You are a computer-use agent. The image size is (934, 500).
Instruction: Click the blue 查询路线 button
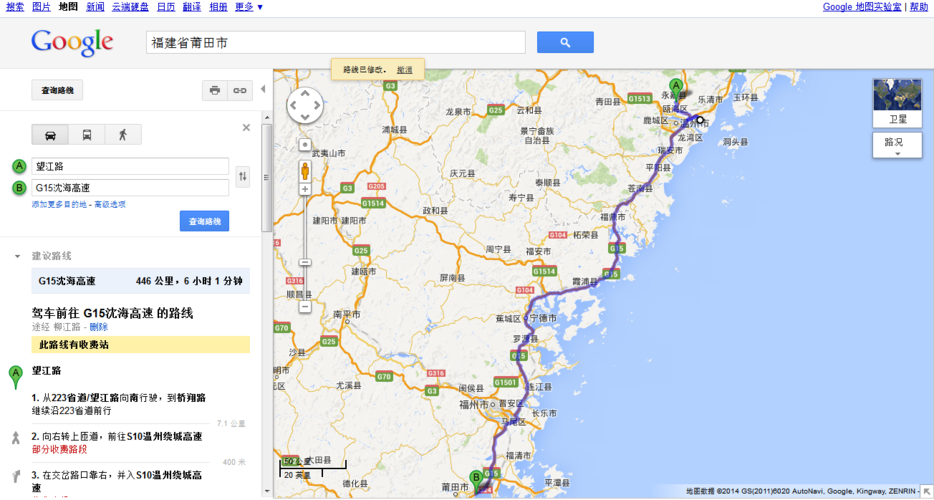click(204, 221)
